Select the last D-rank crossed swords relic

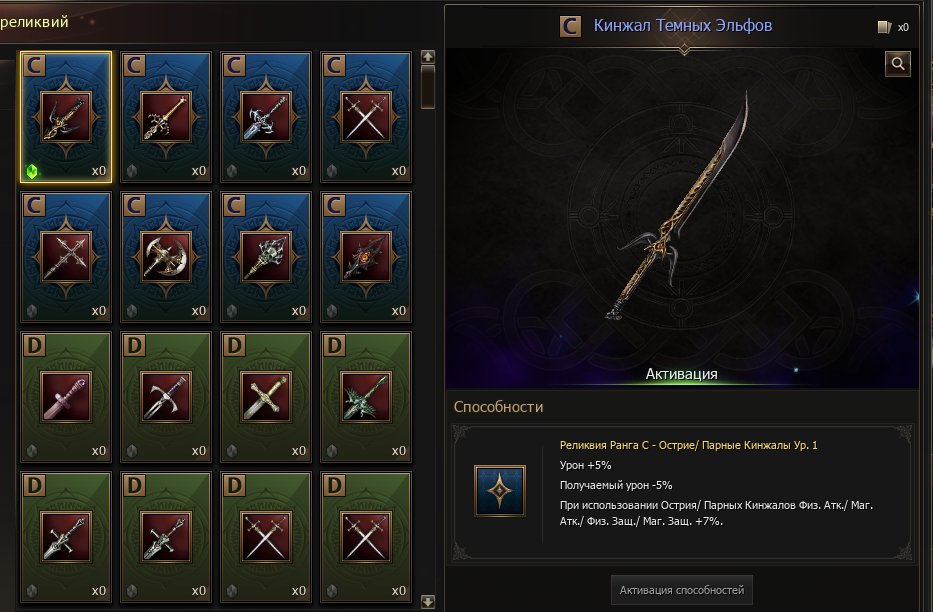365,537
